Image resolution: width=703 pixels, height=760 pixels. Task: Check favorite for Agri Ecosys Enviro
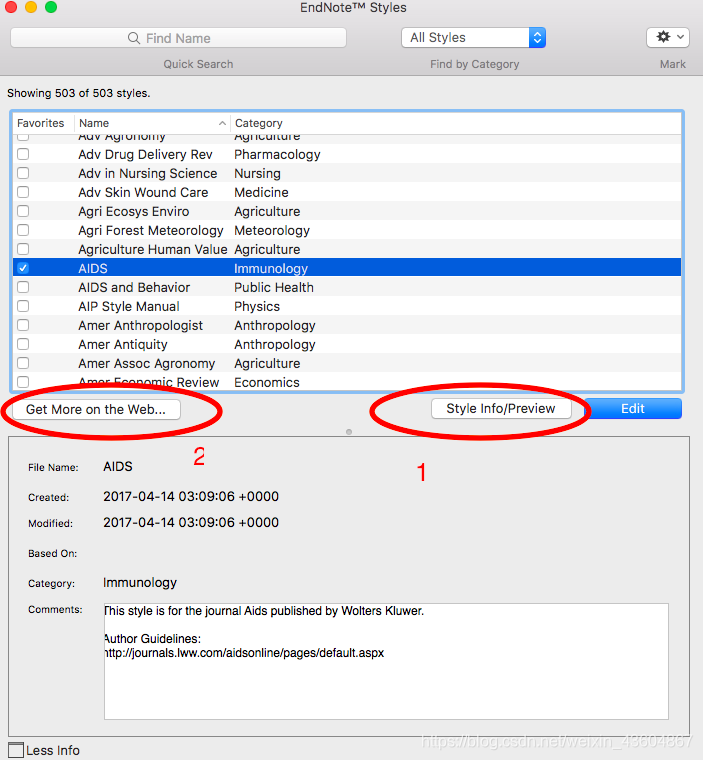click(23, 211)
